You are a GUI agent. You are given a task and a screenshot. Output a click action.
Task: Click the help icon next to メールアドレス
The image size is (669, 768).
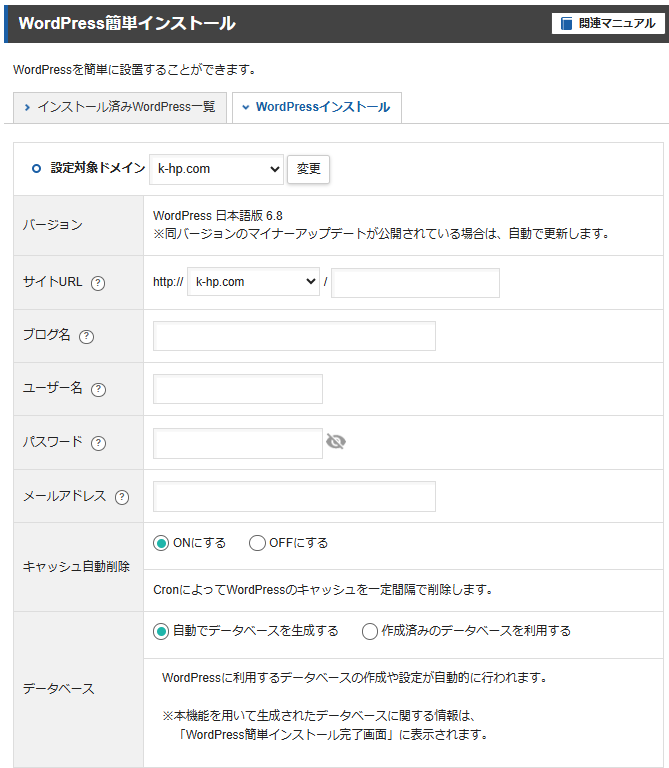[x=122, y=497]
